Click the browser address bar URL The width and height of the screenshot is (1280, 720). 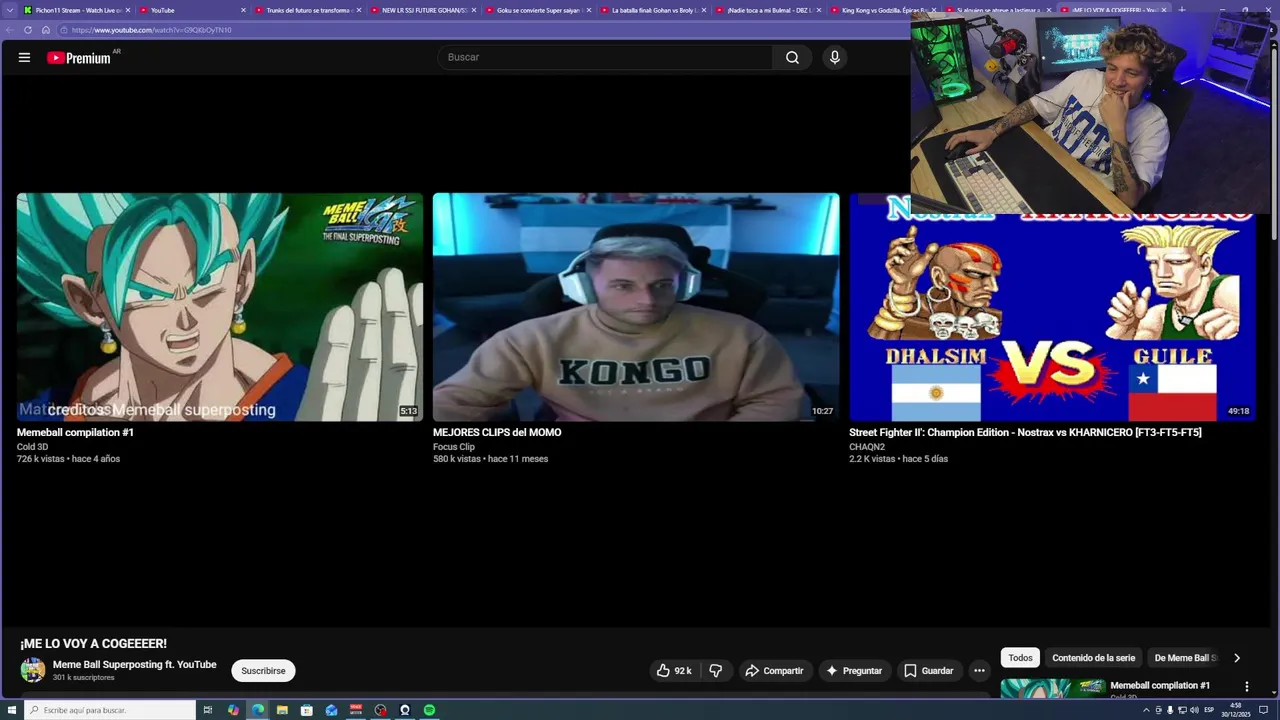click(151, 30)
